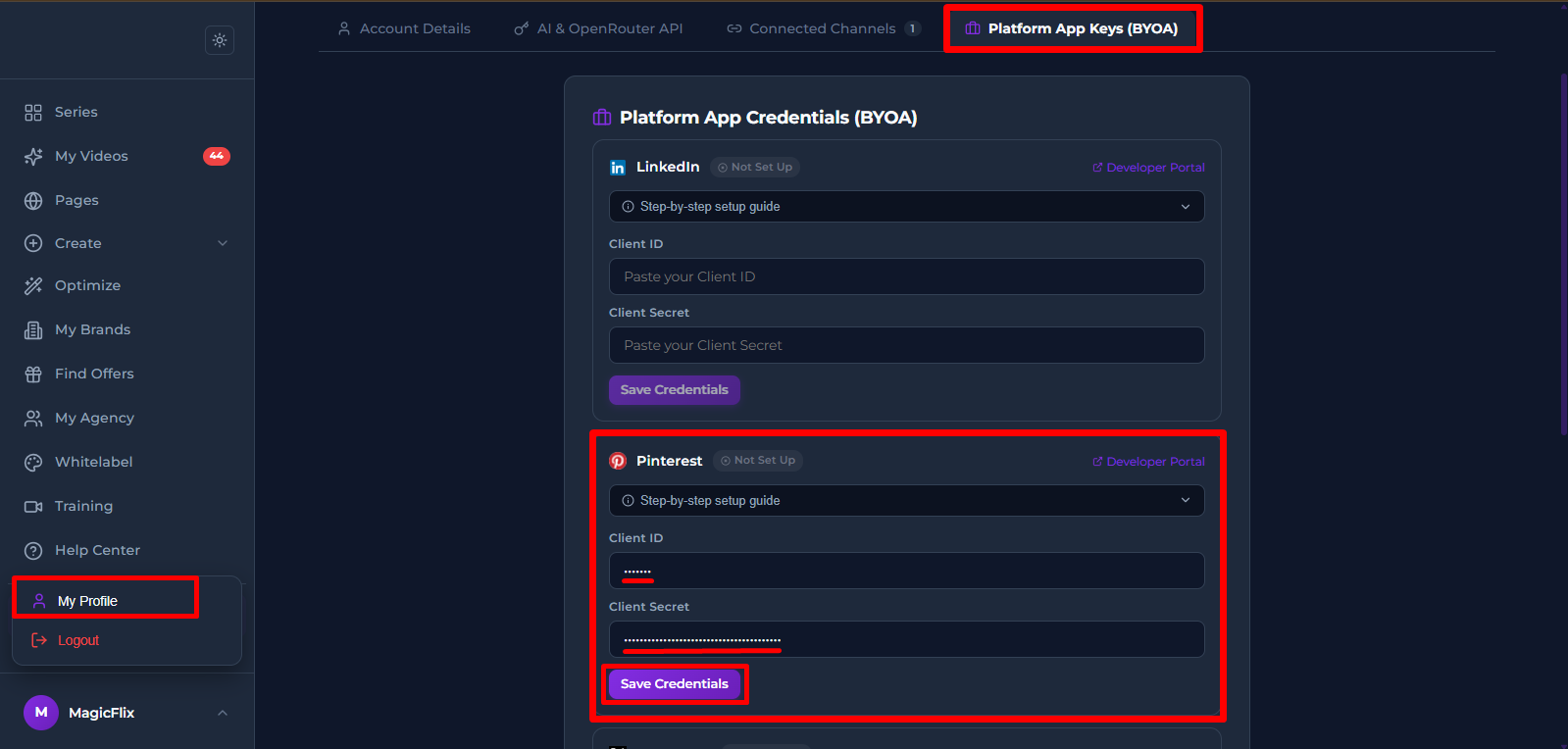This screenshot has width=1568, height=749.
Task: Focus the Pinterest Client ID field
Action: point(907,571)
